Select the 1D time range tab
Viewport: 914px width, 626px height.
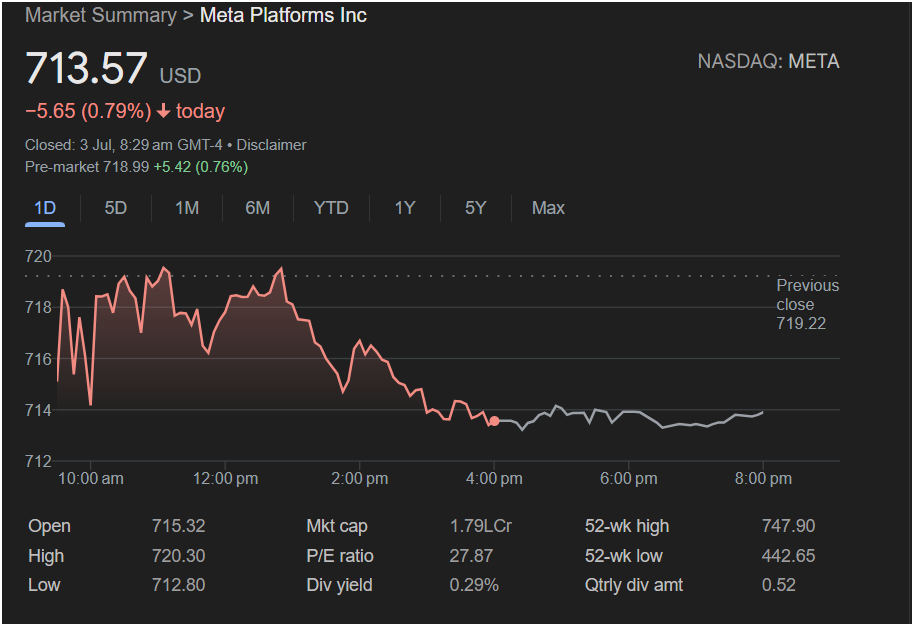(45, 208)
